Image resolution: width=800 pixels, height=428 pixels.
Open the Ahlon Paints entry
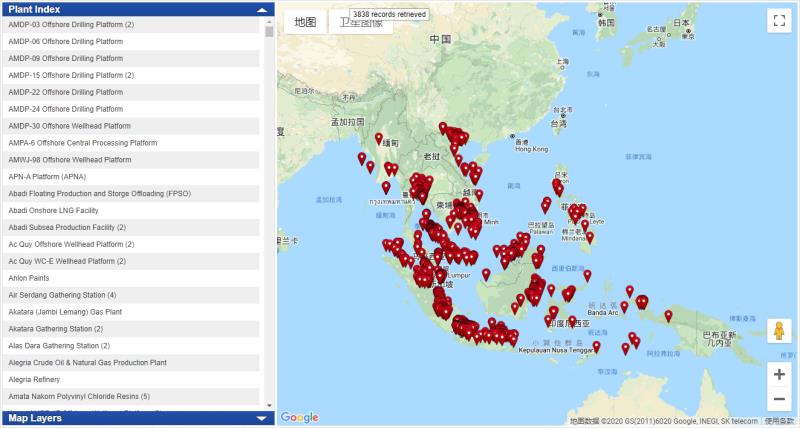tap(31, 278)
